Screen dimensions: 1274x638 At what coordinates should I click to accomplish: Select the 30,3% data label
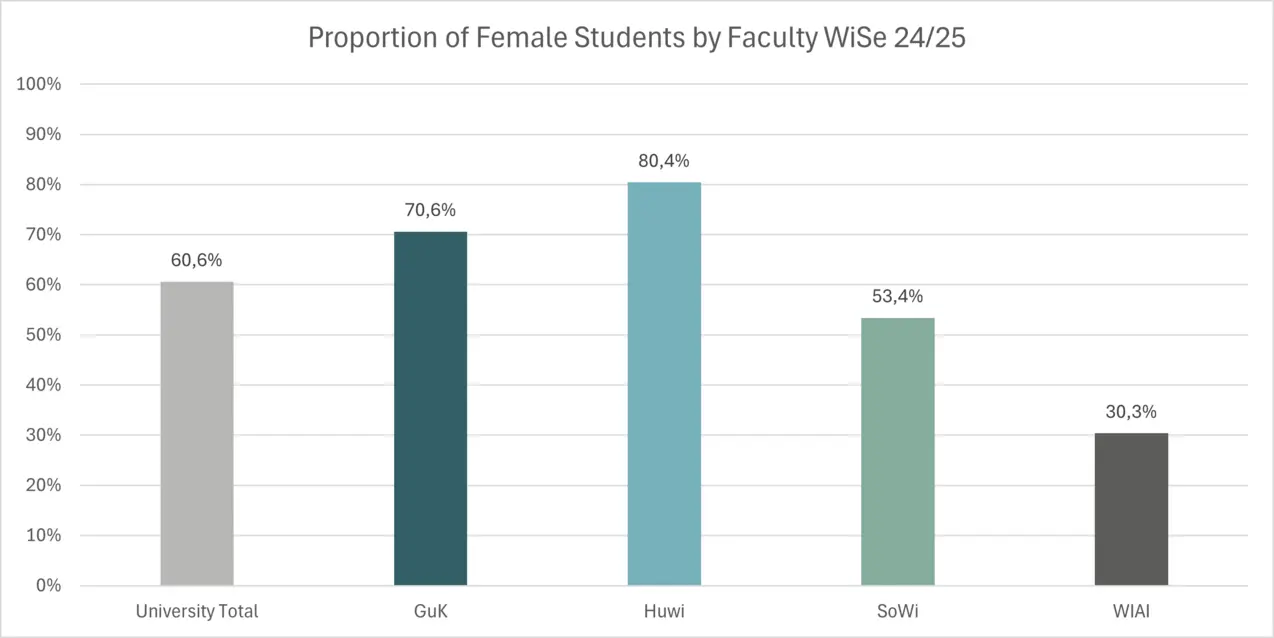pyautogui.click(x=1131, y=412)
